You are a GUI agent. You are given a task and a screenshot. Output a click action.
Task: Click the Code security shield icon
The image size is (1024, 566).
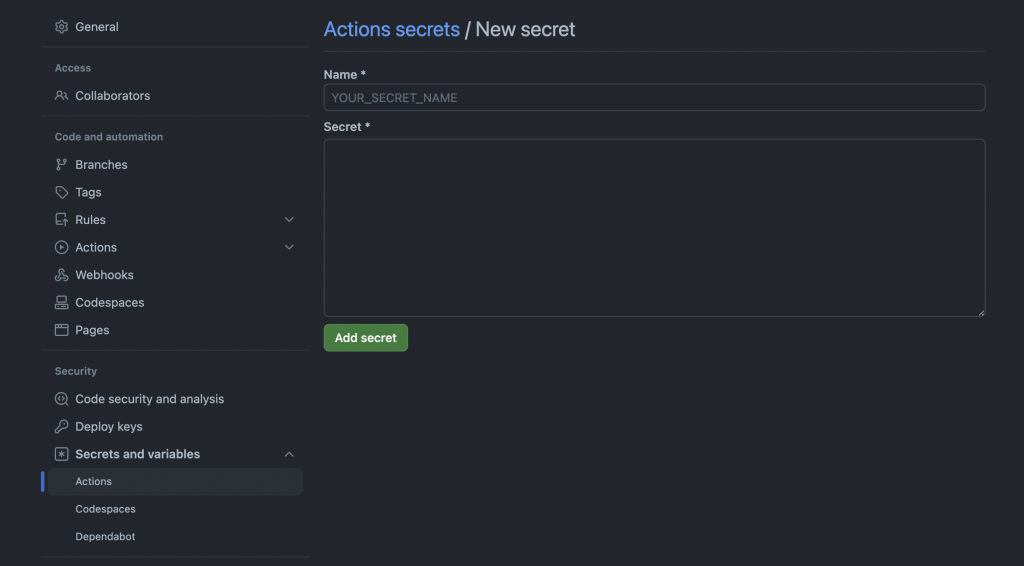62,399
